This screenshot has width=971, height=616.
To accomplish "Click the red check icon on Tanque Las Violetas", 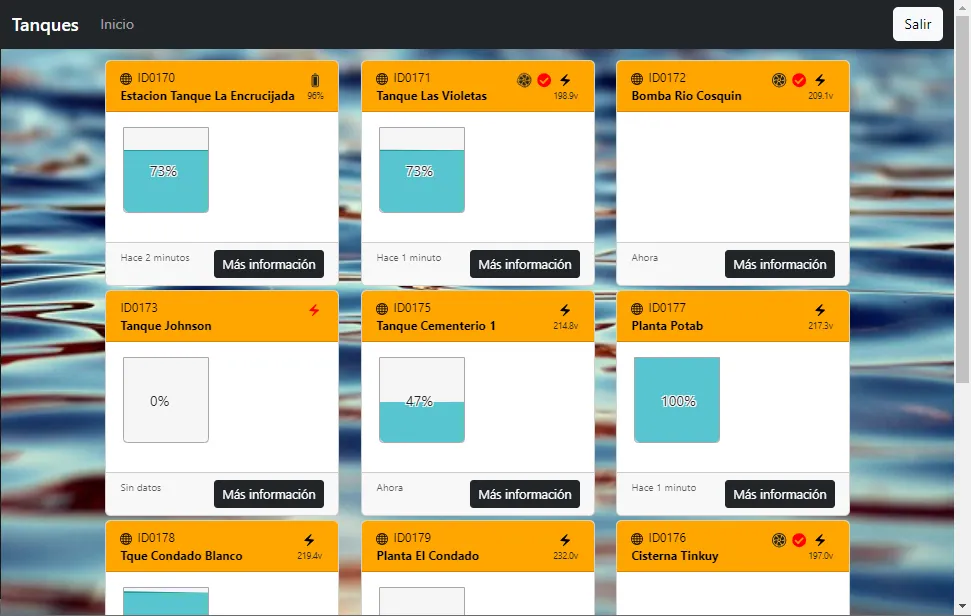I will [544, 80].
